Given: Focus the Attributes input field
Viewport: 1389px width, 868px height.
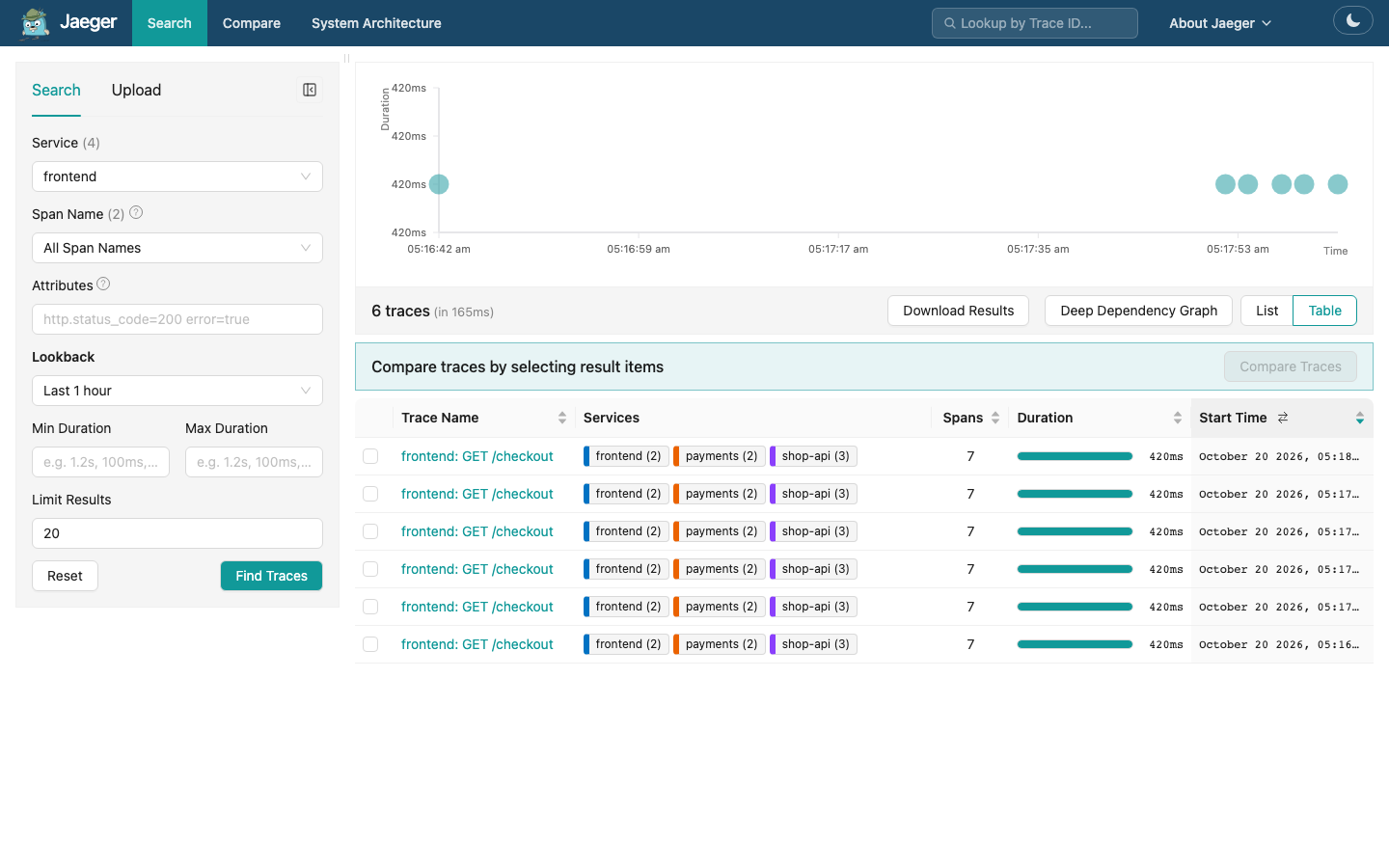Looking at the screenshot, I should [177, 319].
